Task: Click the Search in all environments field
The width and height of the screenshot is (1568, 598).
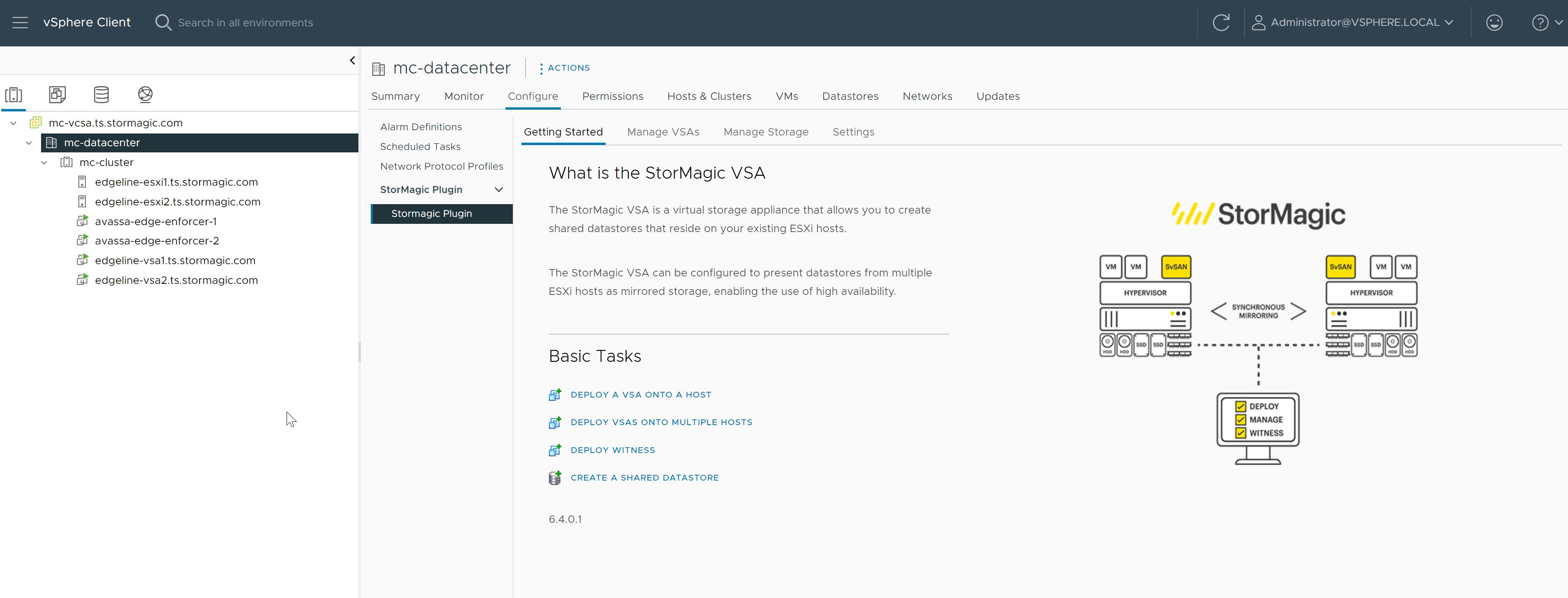Action: [245, 23]
